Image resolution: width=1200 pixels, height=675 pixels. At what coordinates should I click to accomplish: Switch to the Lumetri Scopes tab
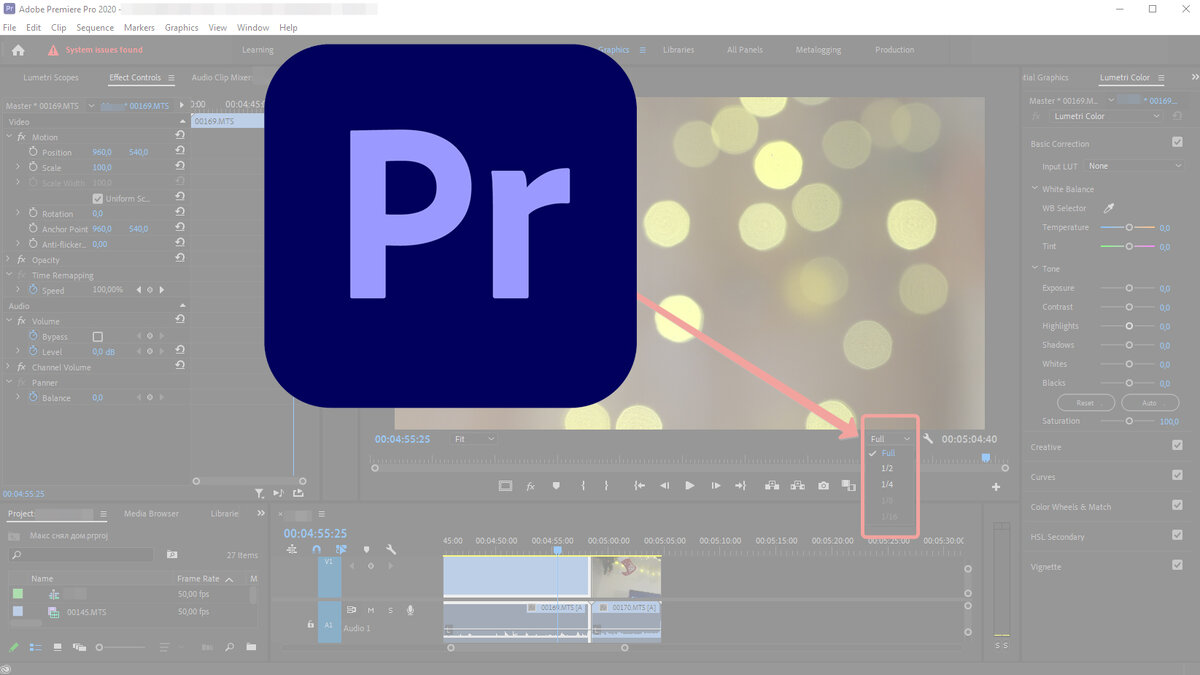pyautogui.click(x=51, y=78)
